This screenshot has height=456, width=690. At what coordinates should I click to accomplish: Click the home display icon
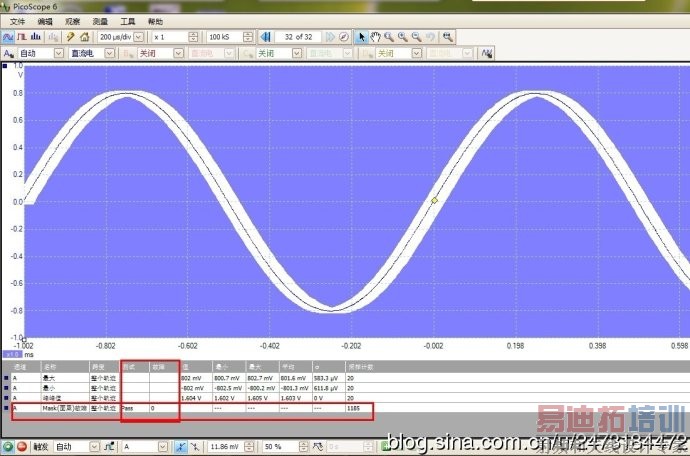(84, 37)
